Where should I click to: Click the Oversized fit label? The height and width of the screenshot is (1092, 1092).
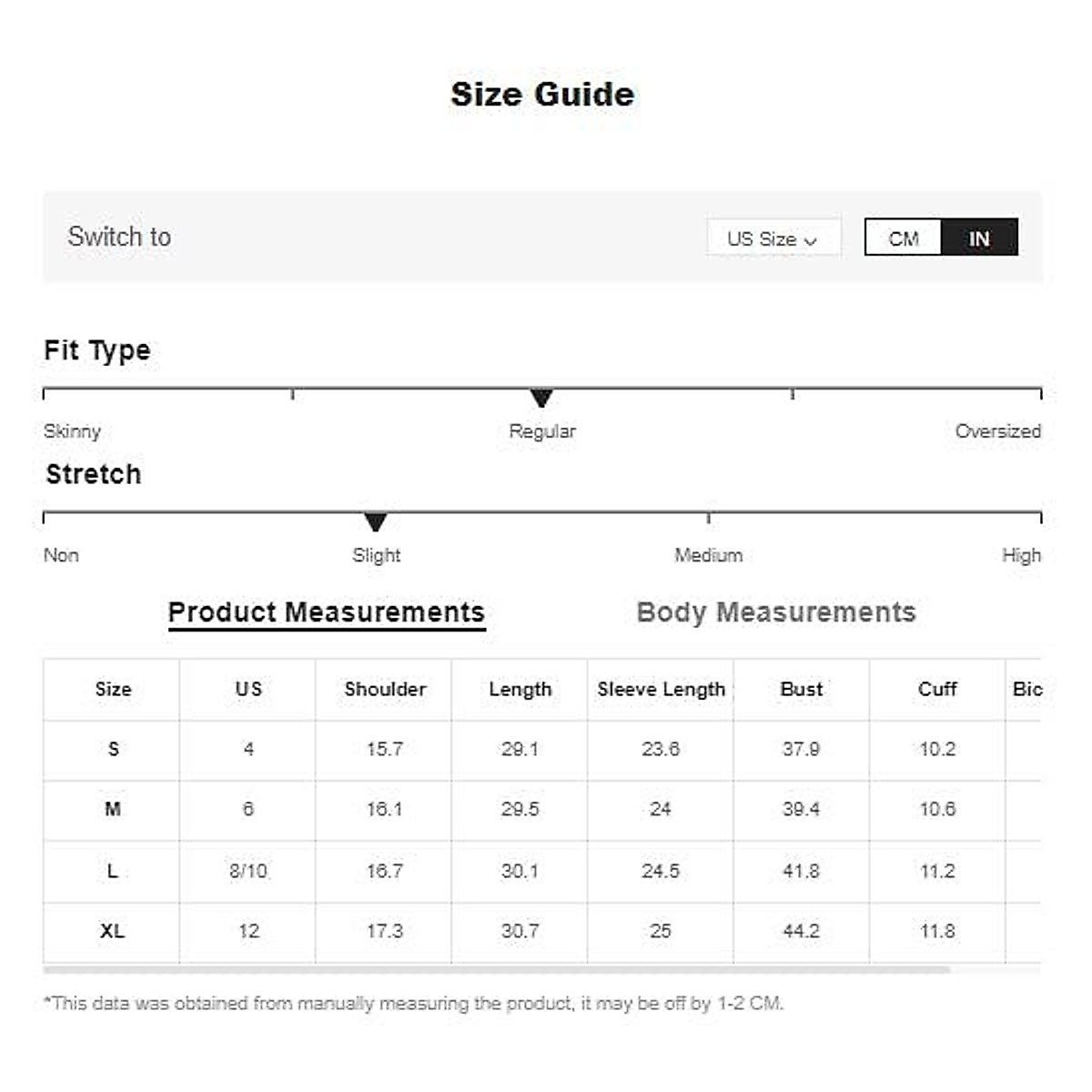(x=997, y=431)
